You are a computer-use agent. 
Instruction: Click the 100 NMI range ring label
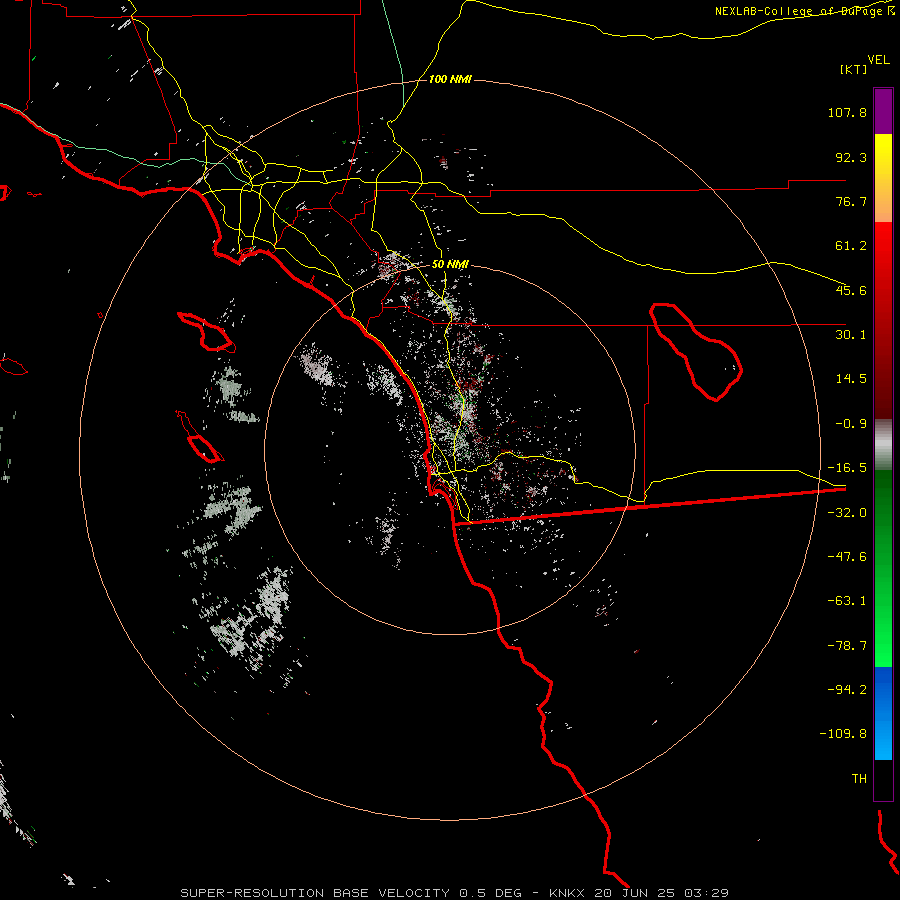click(x=450, y=79)
